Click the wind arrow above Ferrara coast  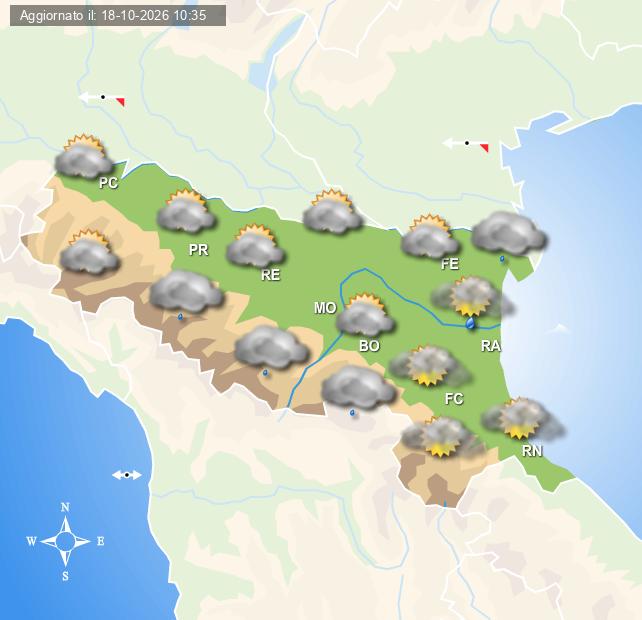tap(466, 145)
